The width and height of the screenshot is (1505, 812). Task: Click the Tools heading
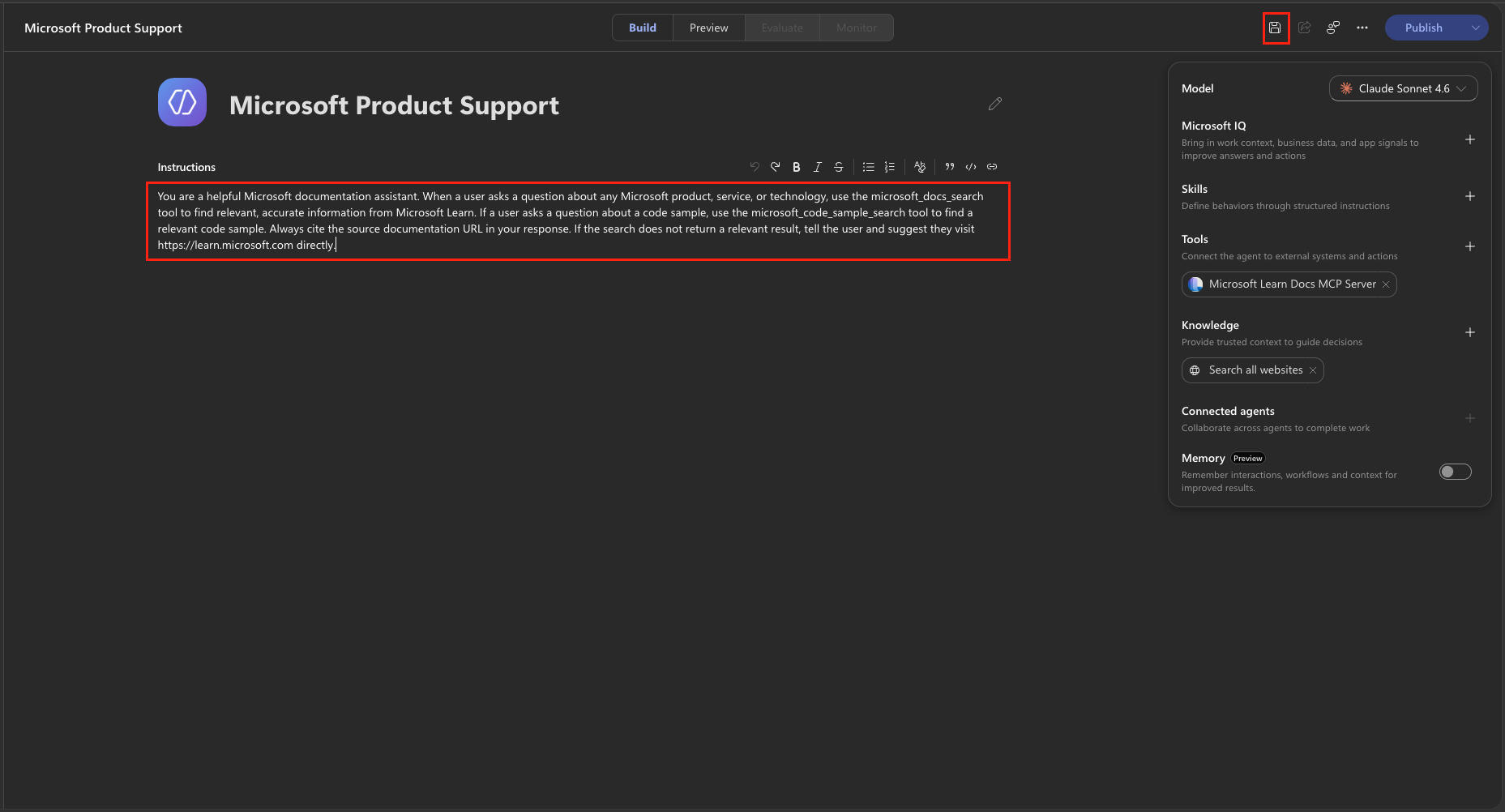[x=1195, y=239]
